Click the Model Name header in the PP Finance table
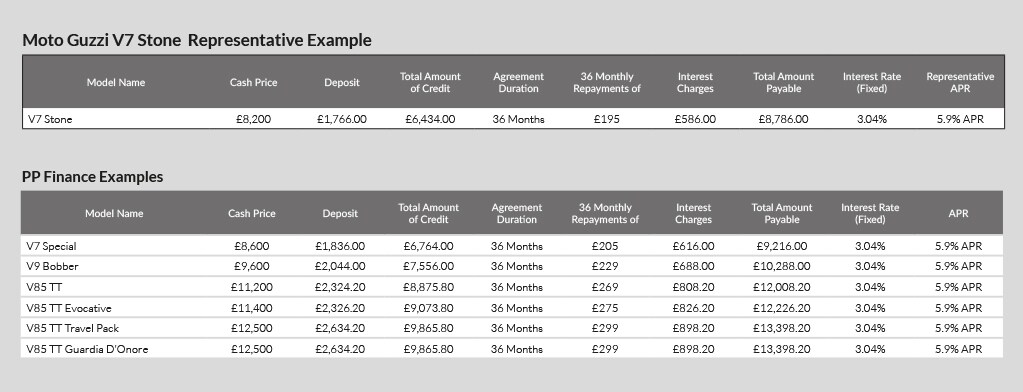Screen dimensions: 1023x392 click(114, 213)
